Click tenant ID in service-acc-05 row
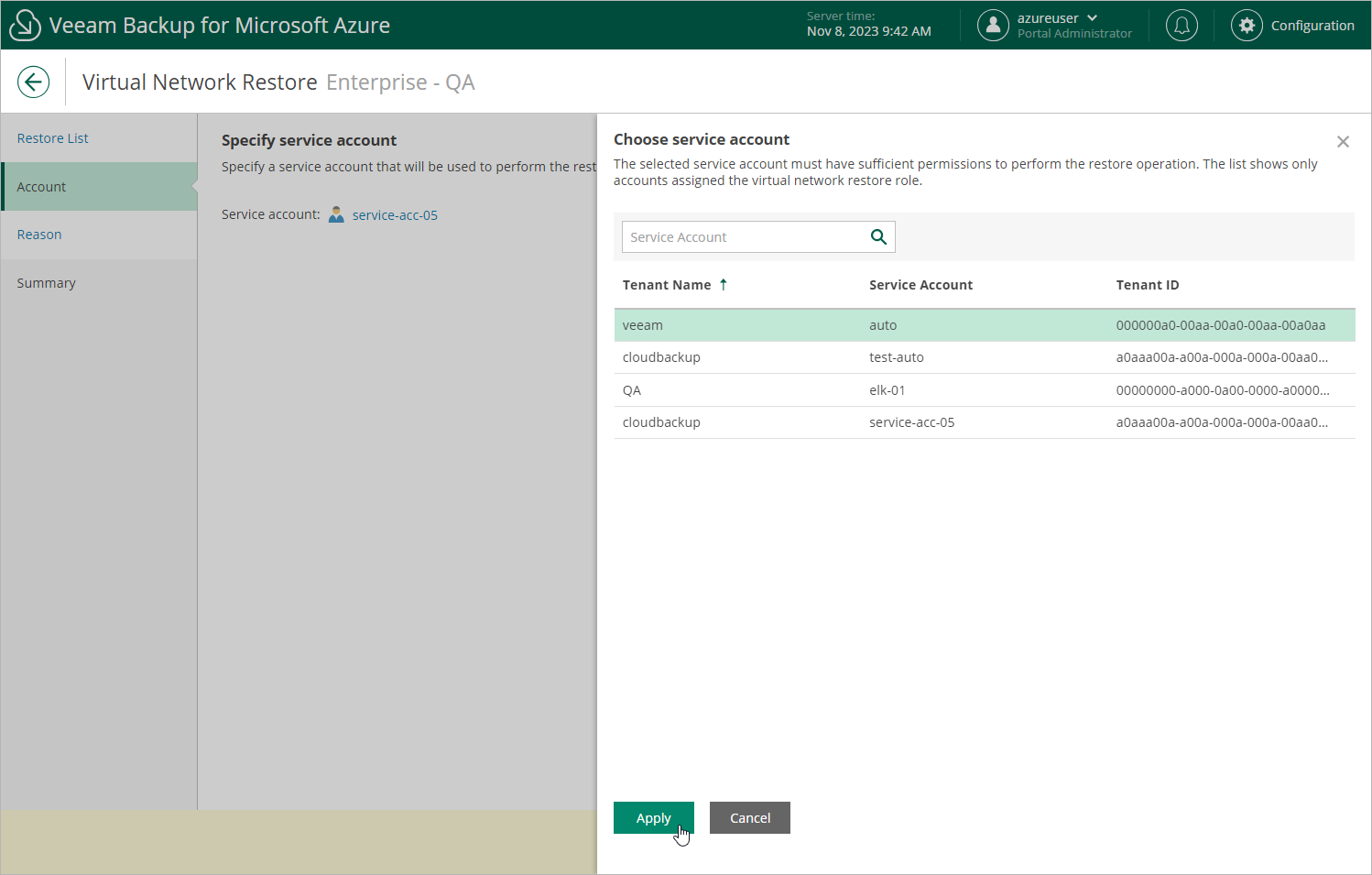Image resolution: width=1372 pixels, height=875 pixels. [1222, 422]
